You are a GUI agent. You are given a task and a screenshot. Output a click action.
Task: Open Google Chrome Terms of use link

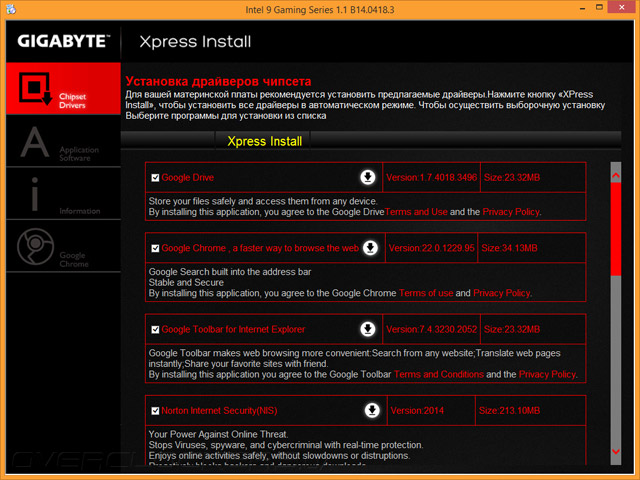pyautogui.click(x=426, y=293)
